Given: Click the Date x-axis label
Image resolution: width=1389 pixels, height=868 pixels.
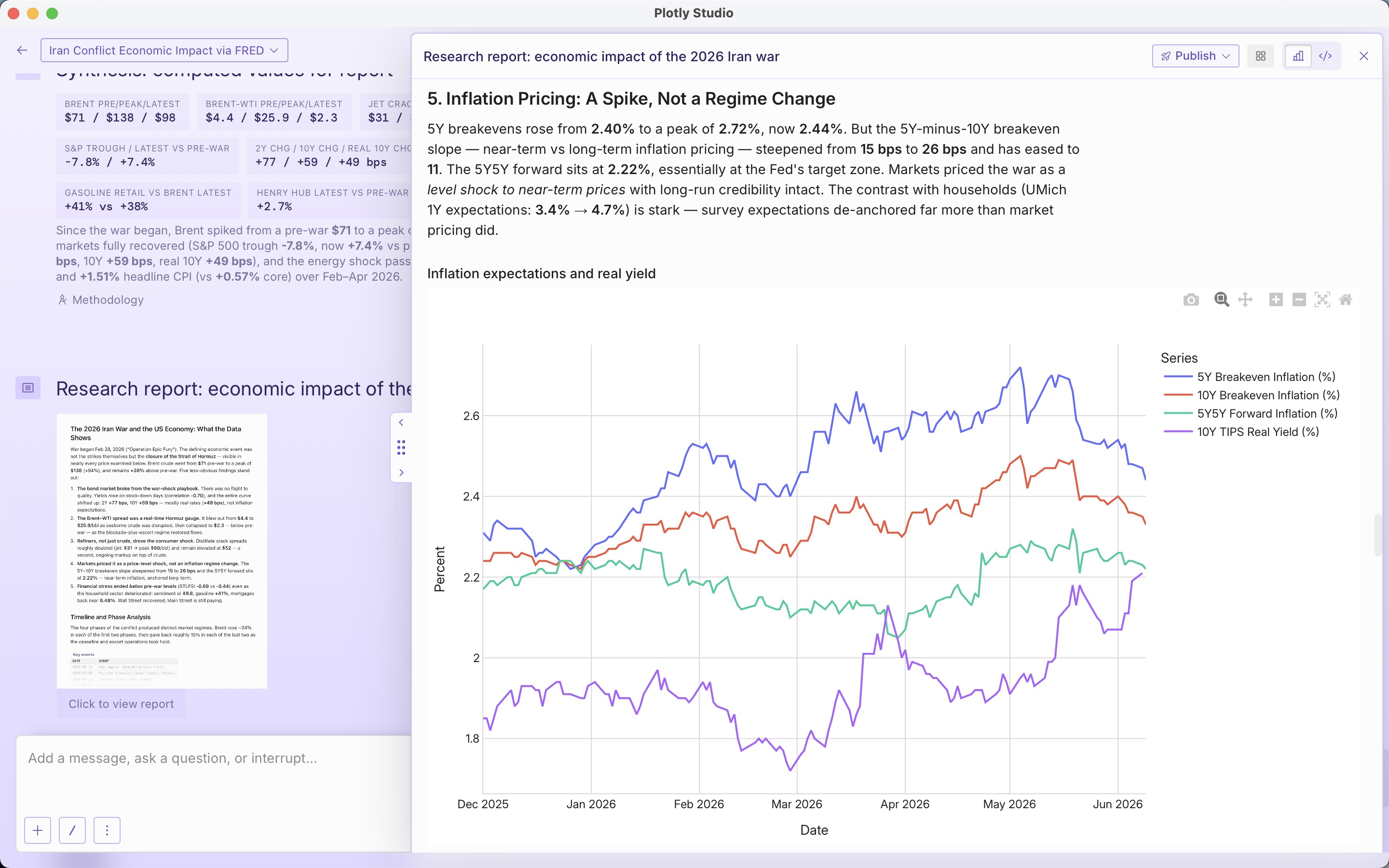Looking at the screenshot, I should pyautogui.click(x=814, y=830).
